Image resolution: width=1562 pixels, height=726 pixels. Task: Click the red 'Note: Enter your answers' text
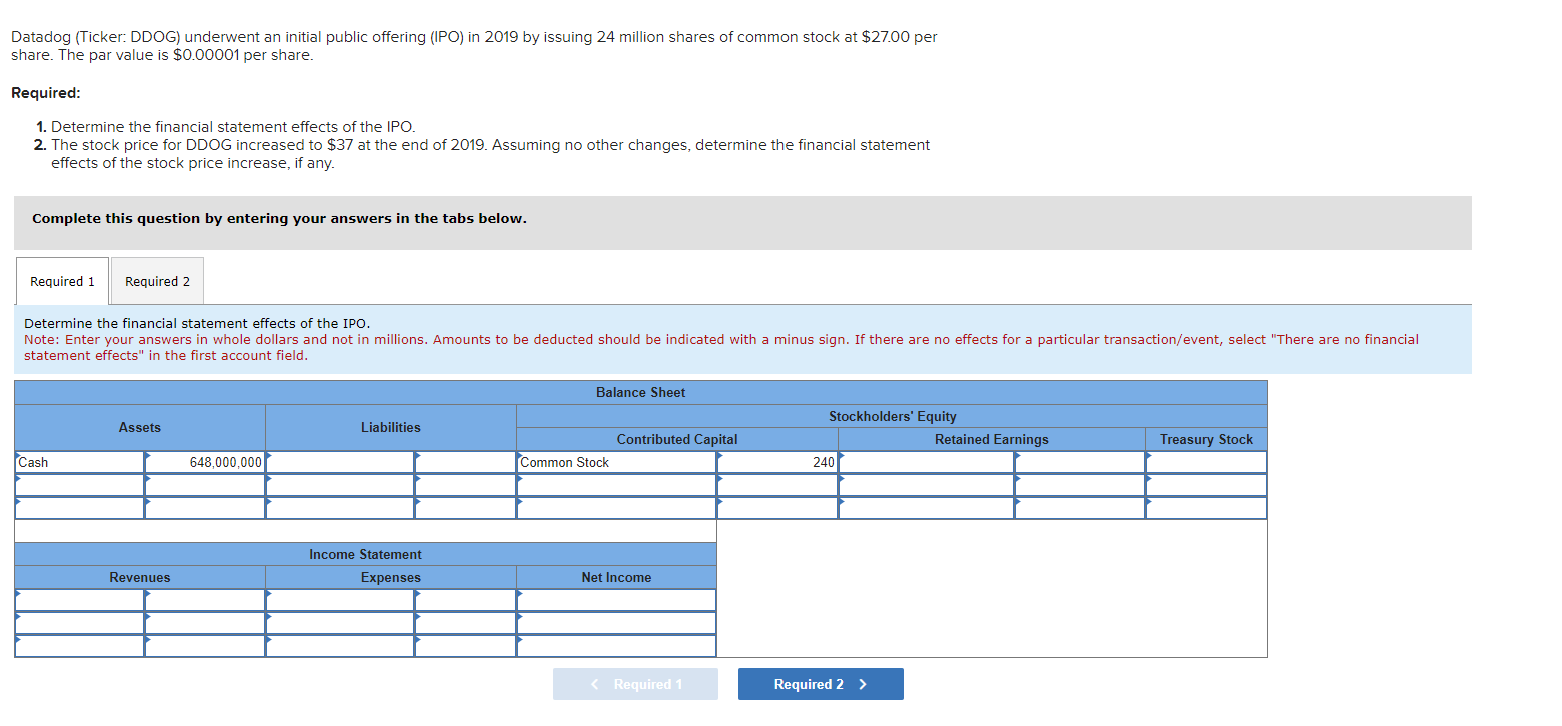[721, 347]
